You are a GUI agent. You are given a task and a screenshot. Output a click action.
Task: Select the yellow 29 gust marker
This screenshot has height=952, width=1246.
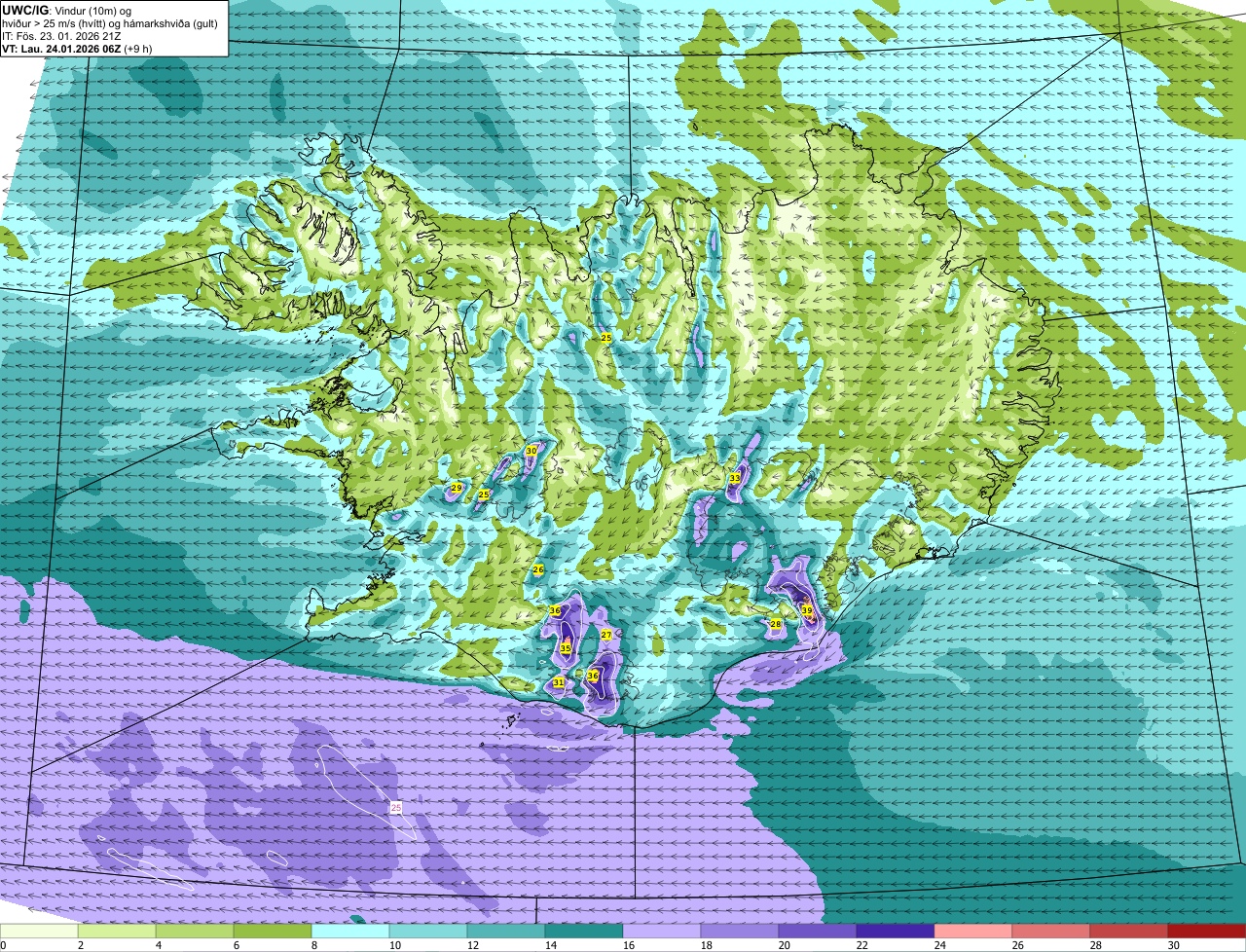(457, 488)
